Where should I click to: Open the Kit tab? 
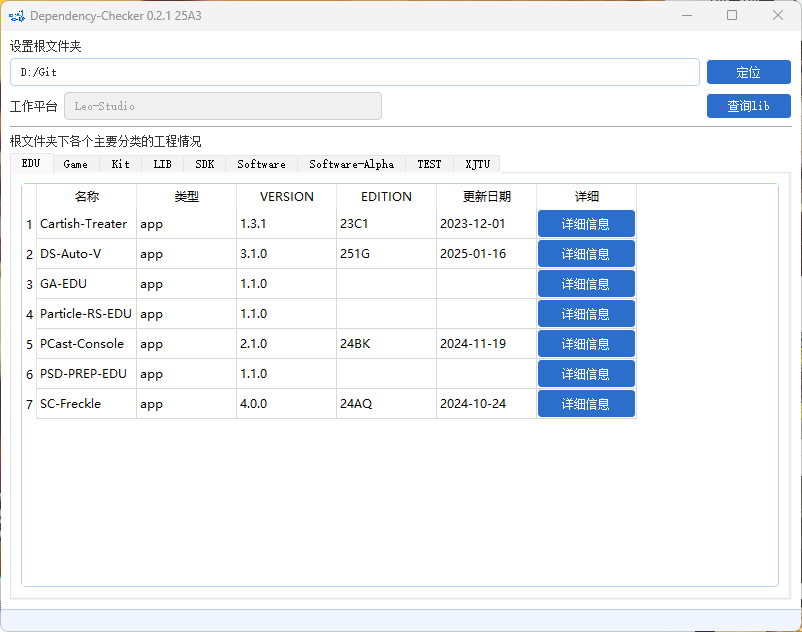coord(120,164)
